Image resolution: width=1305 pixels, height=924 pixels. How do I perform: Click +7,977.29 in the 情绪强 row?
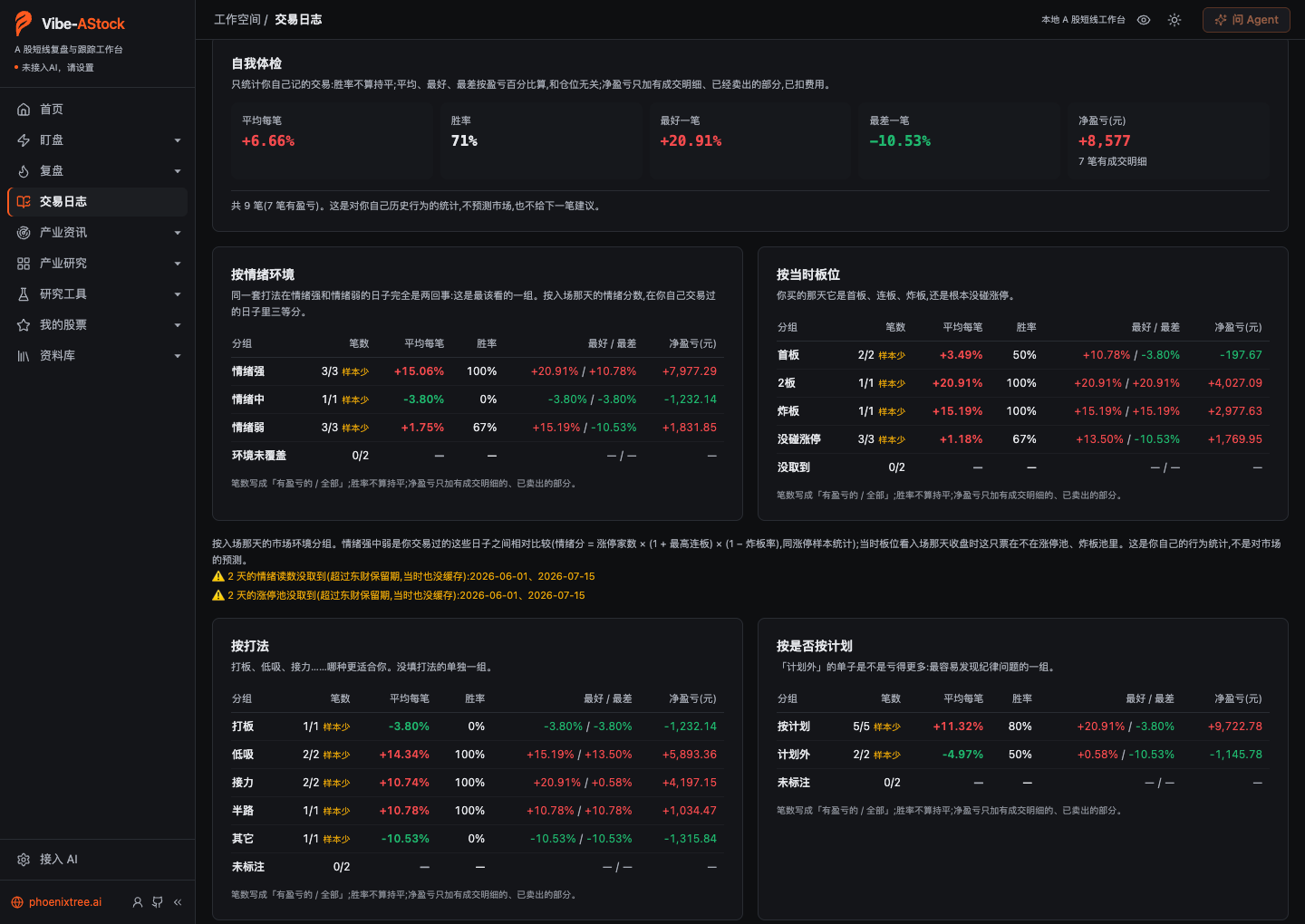690,371
